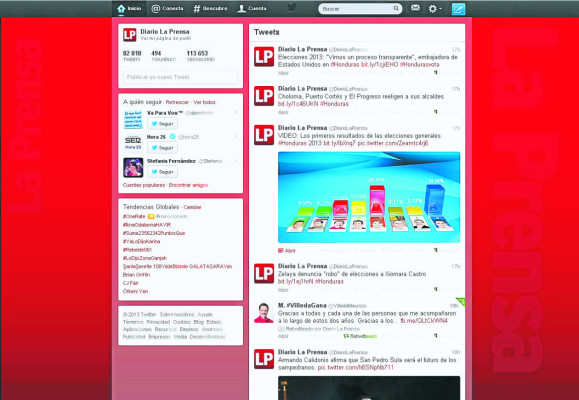This screenshot has height=400, width=579.
Task: Follow Hora 25 with Seguir button
Action: point(162,148)
